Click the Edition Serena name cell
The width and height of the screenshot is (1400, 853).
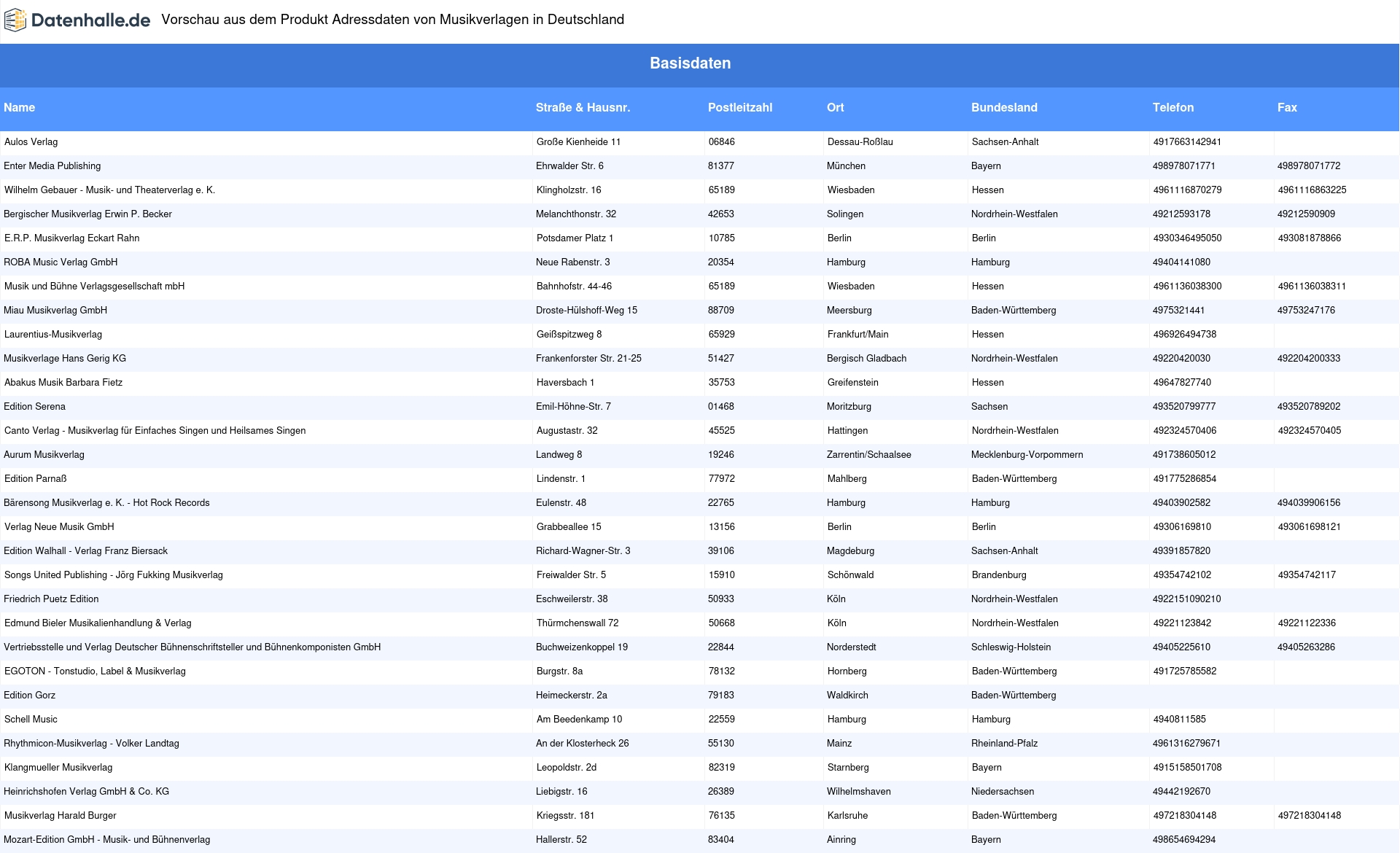(34, 407)
